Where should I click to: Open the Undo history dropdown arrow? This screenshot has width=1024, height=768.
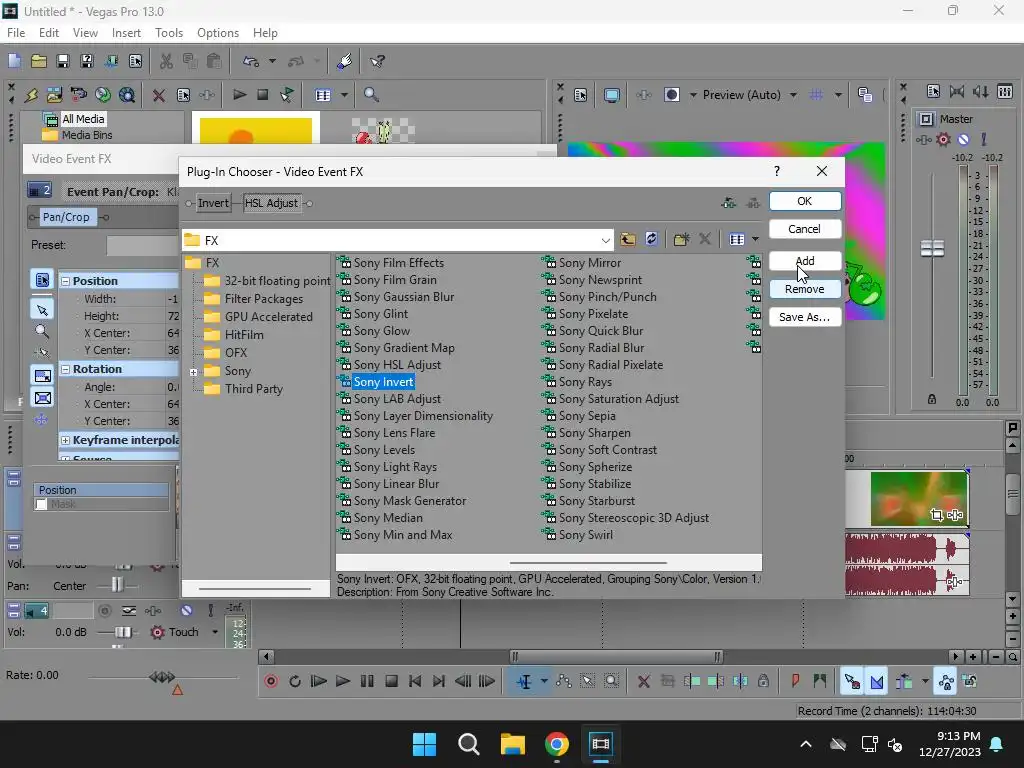tap(272, 61)
